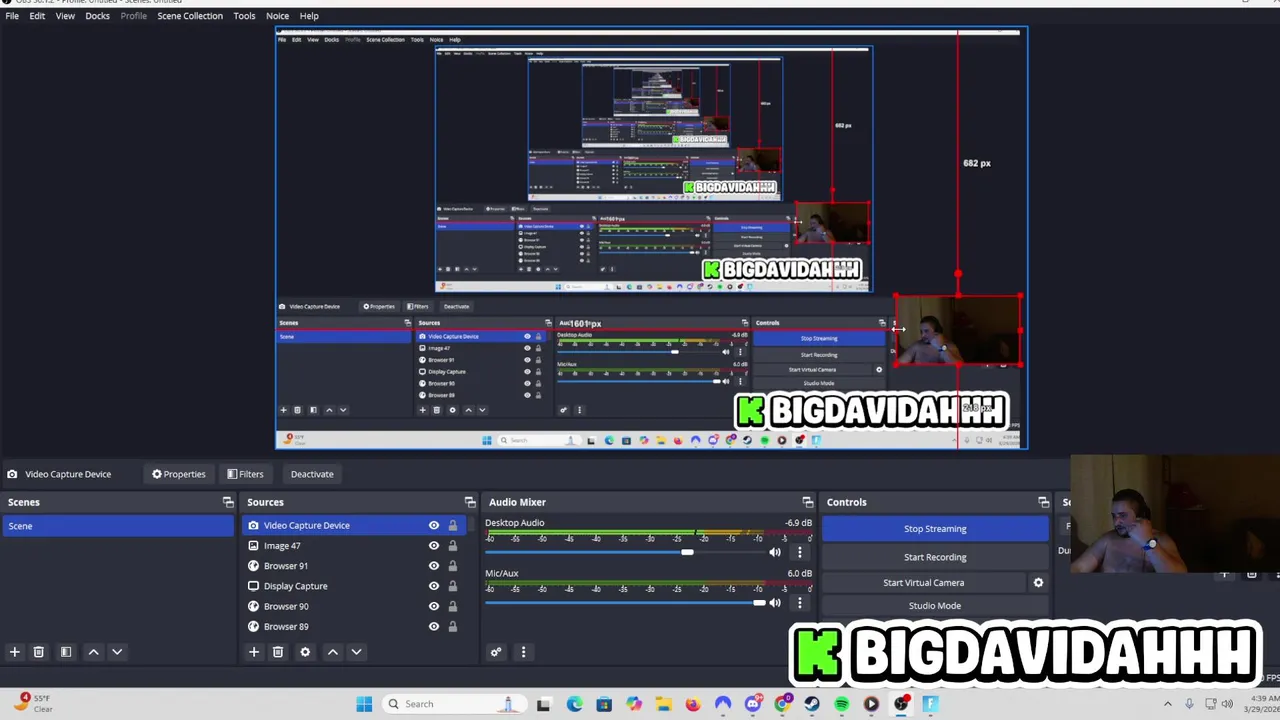Hide the Display Capture source
Viewport: 1280px width, 720px height.
[434, 586]
